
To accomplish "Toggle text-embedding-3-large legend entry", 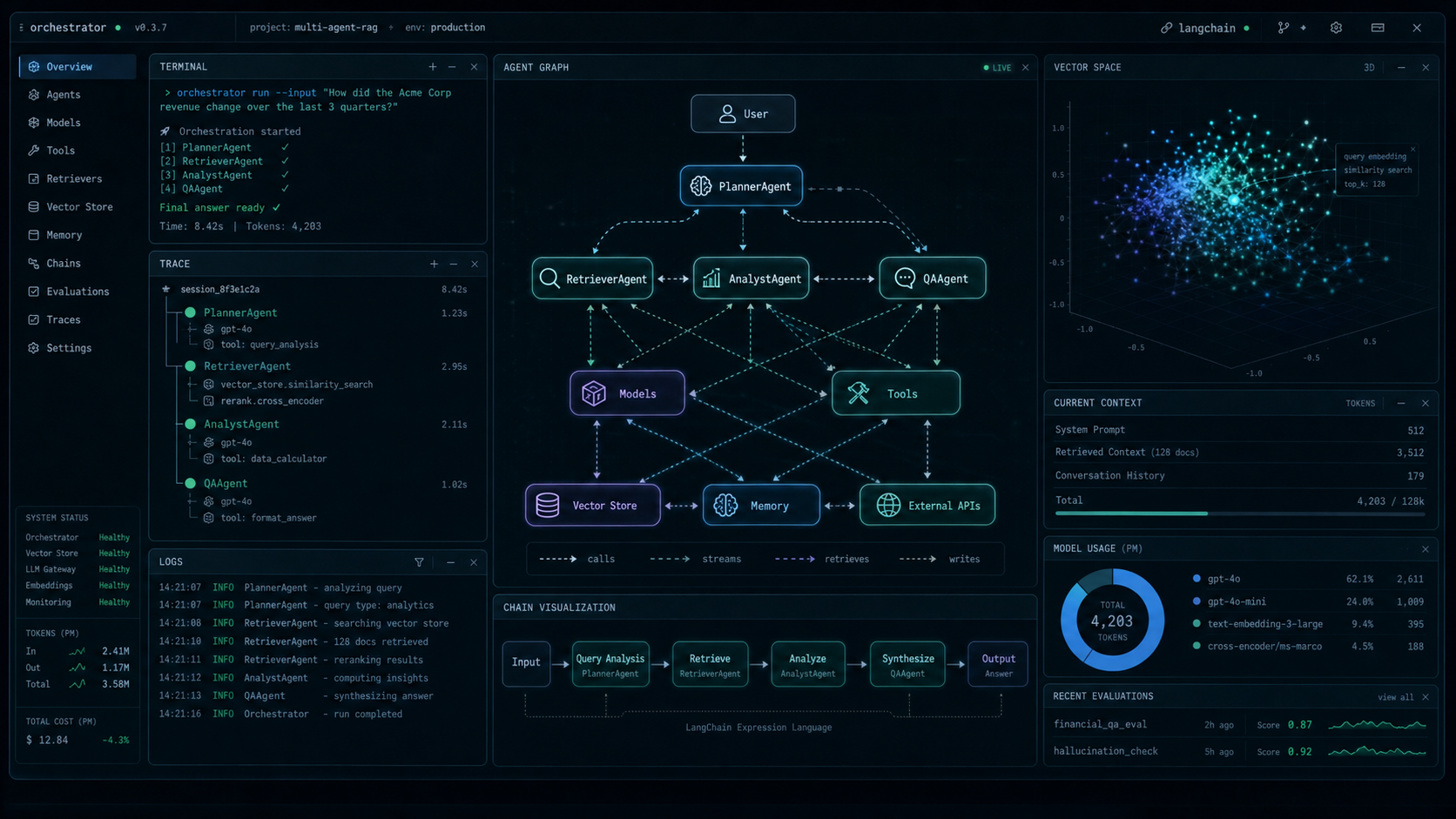I will coord(1257,624).
